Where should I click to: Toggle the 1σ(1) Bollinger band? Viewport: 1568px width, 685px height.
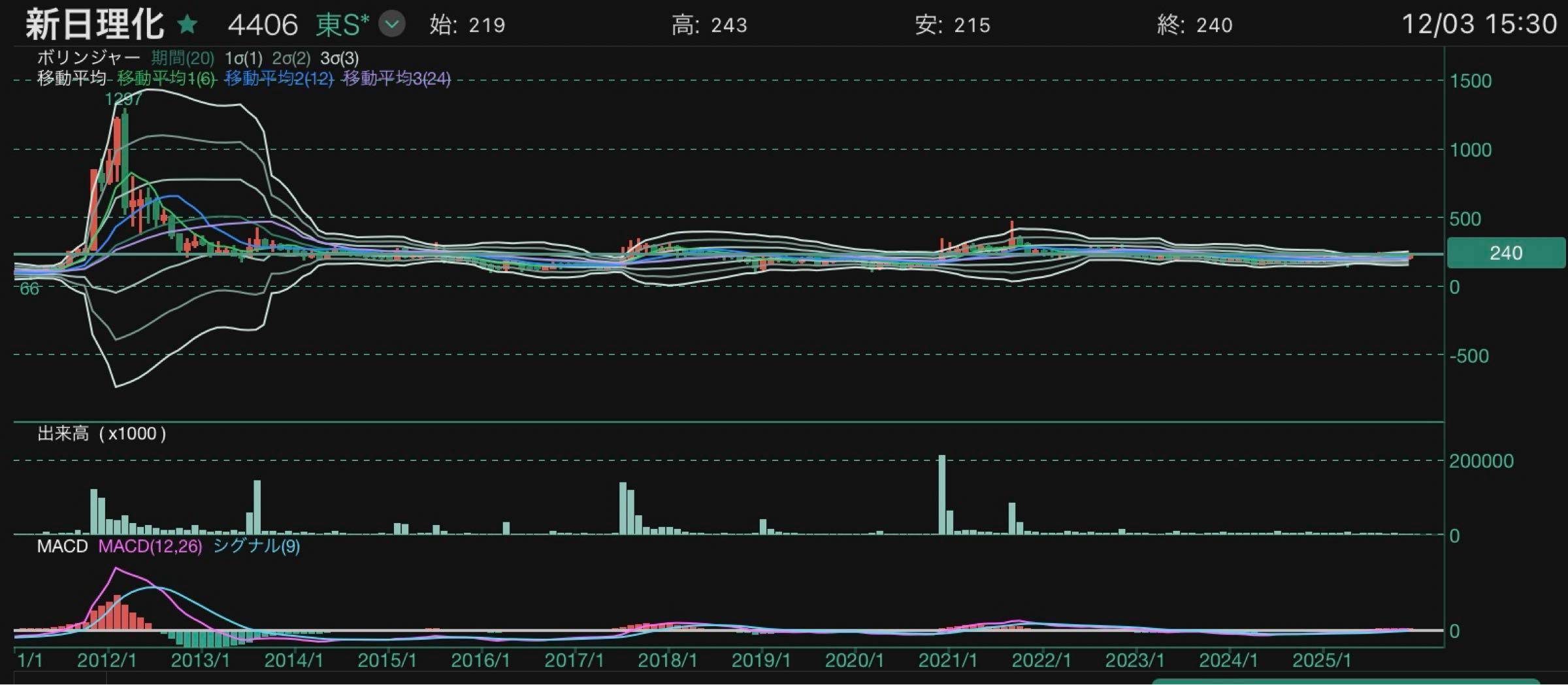[x=243, y=58]
